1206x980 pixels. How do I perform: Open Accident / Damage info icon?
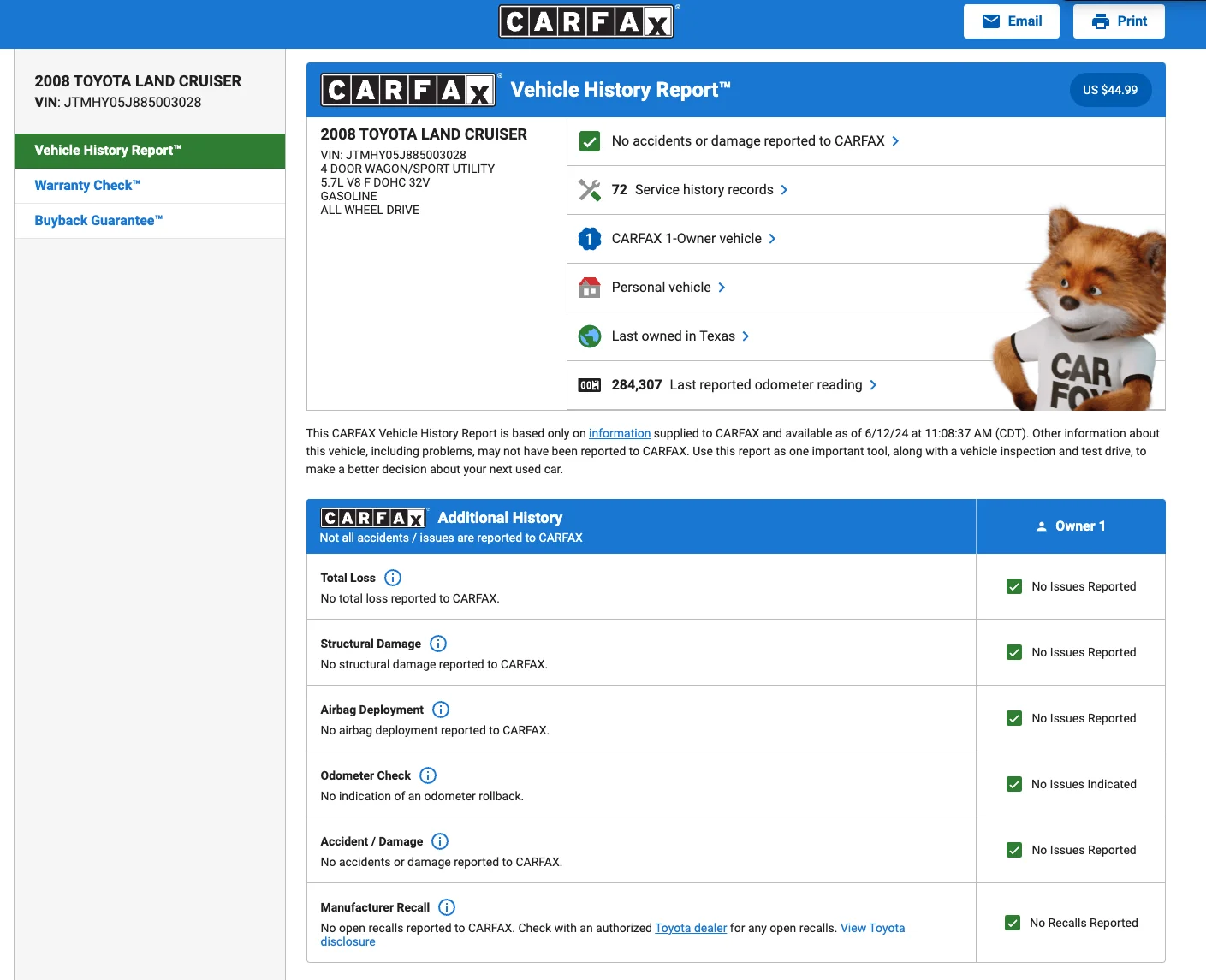point(440,841)
